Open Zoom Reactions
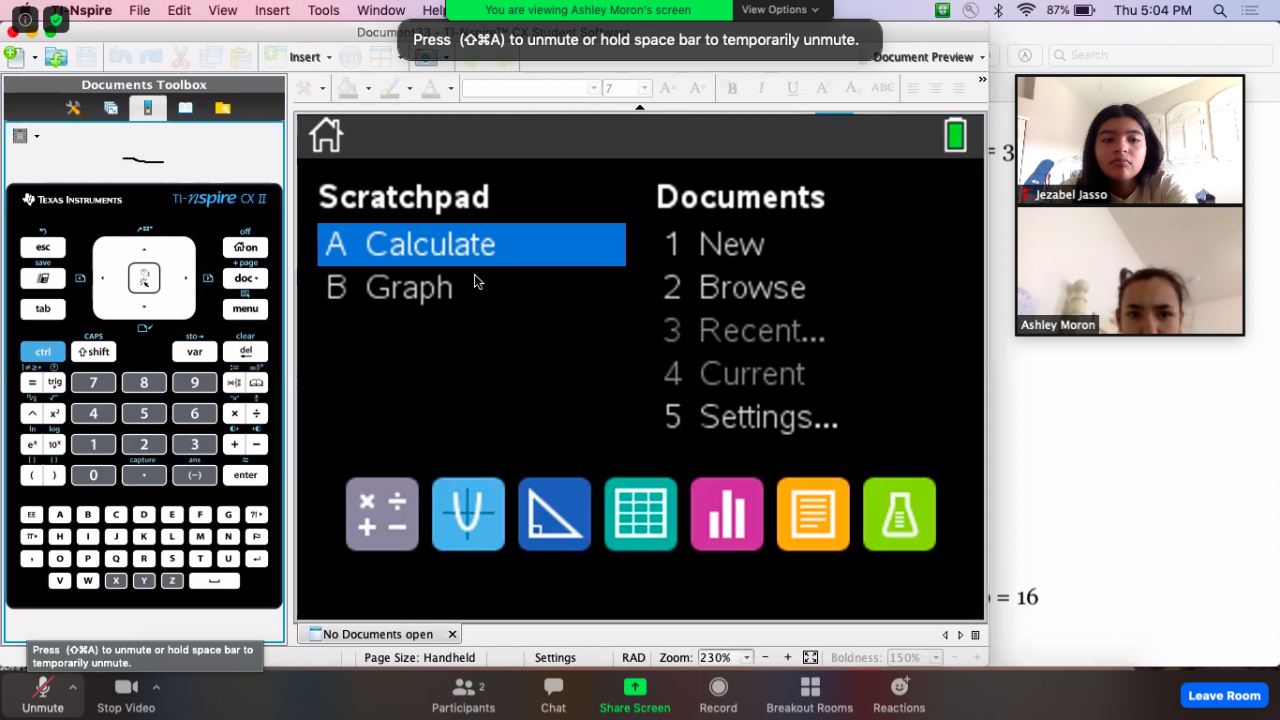This screenshot has width=1280, height=720. coord(899,695)
